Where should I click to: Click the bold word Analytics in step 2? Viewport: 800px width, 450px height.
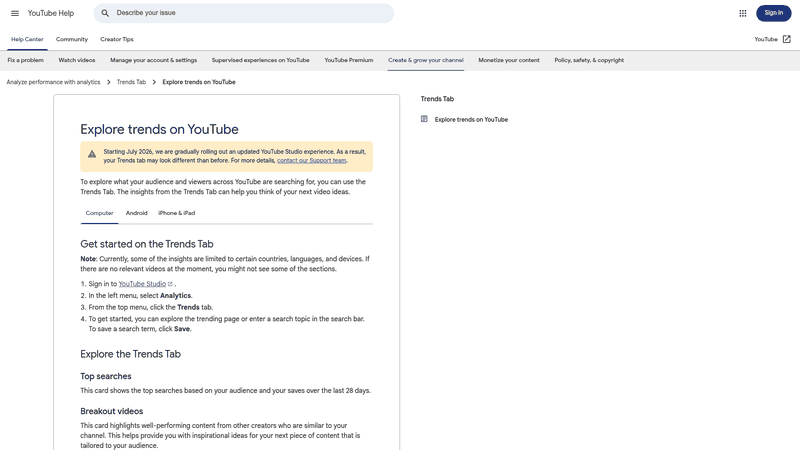tap(176, 296)
